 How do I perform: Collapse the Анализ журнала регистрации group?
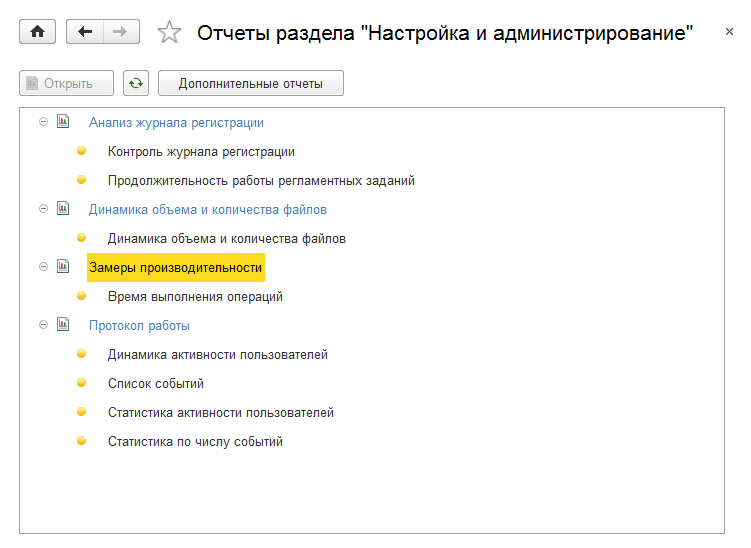point(43,122)
